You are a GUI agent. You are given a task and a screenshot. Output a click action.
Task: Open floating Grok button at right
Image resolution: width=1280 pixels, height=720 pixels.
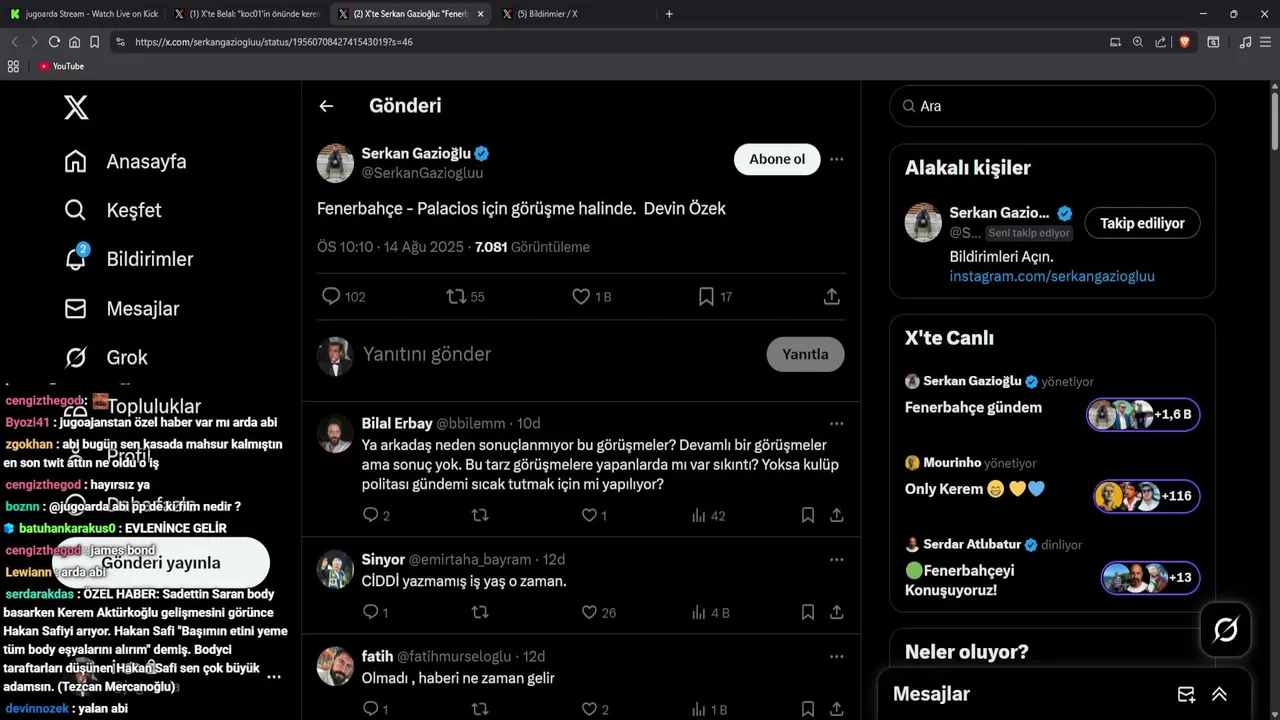click(1226, 629)
